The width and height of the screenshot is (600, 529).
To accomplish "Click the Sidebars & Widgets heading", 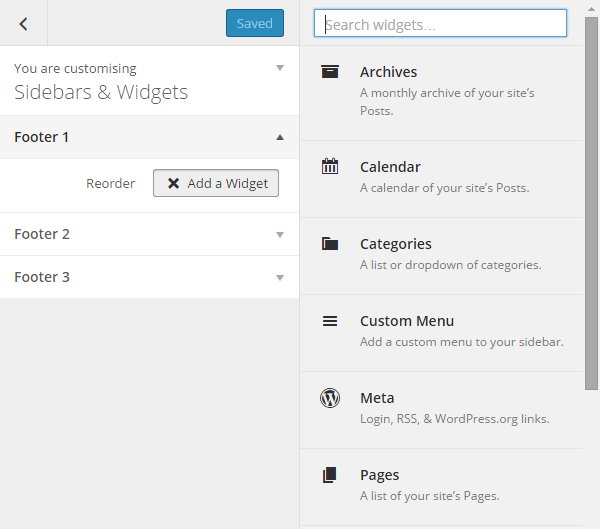I will pyautogui.click(x=101, y=92).
